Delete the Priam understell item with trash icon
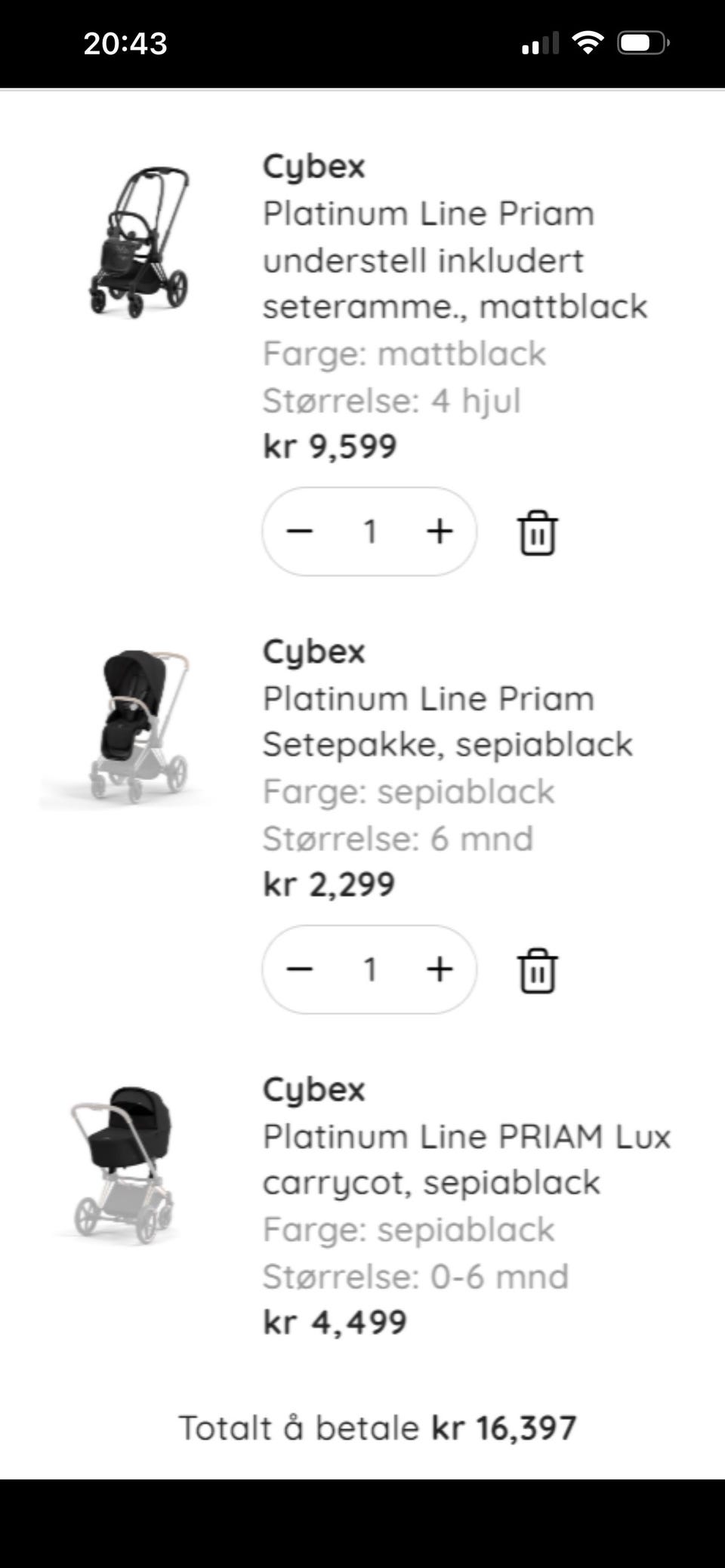725x1568 pixels. coord(537,533)
